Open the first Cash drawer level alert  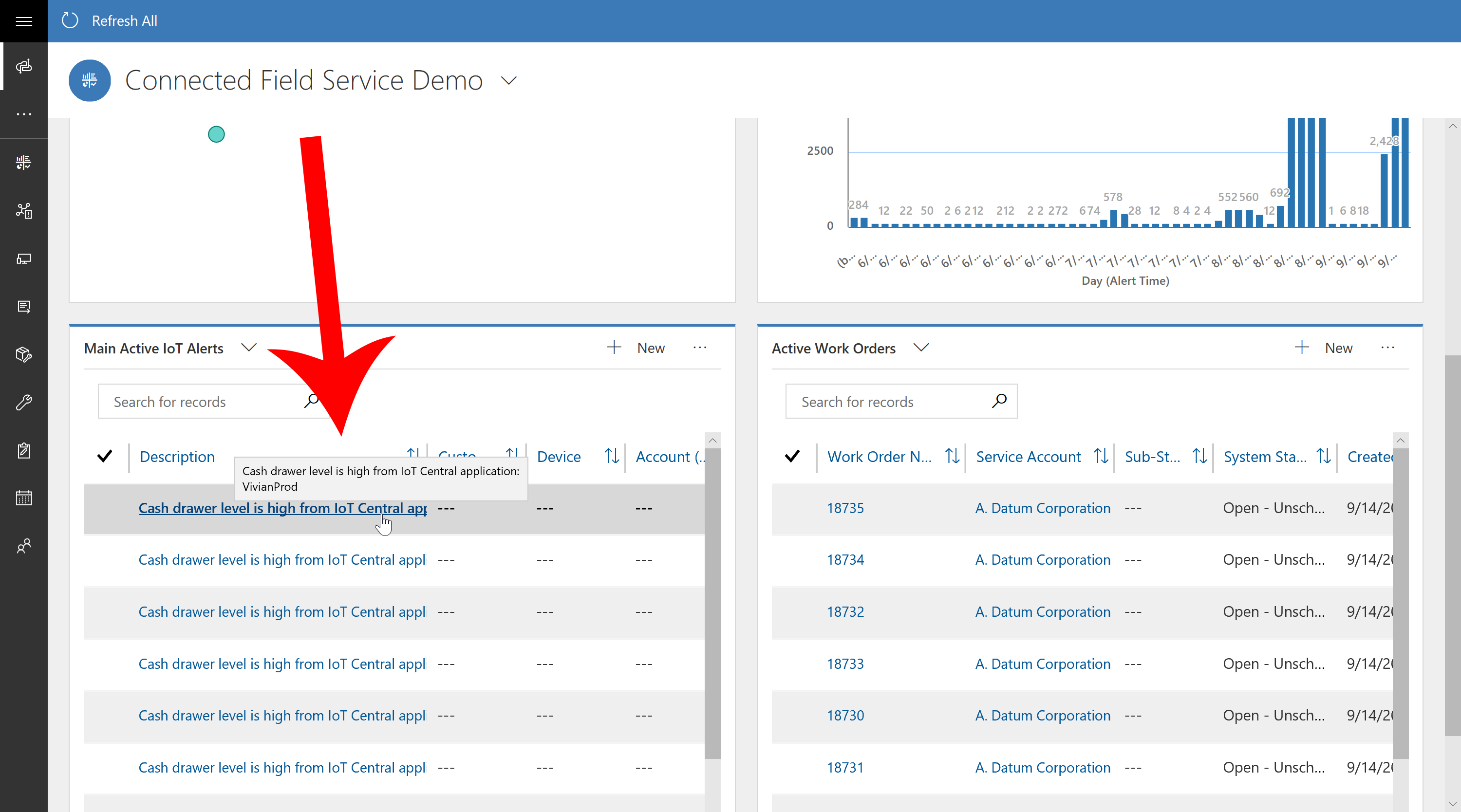pyautogui.click(x=282, y=508)
